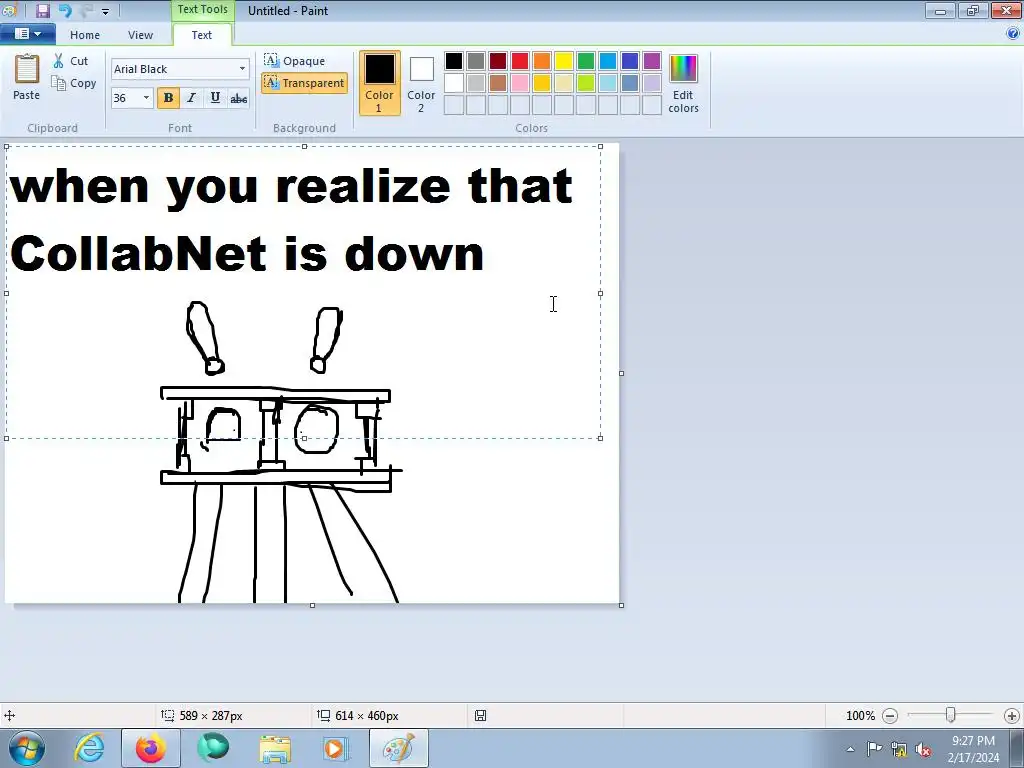Click the muted volume tray icon
The width and height of the screenshot is (1024, 768).
pos(923,750)
